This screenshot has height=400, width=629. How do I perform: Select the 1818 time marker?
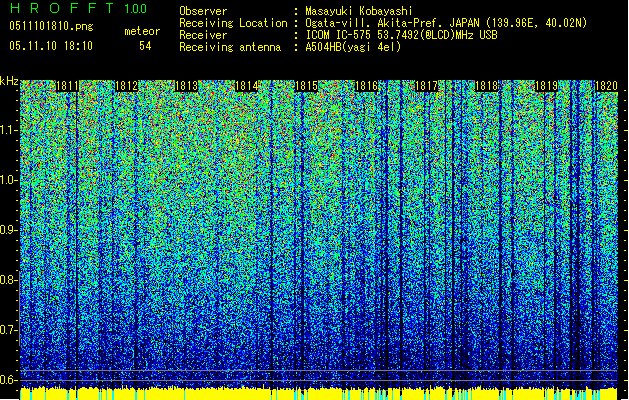coord(487,86)
